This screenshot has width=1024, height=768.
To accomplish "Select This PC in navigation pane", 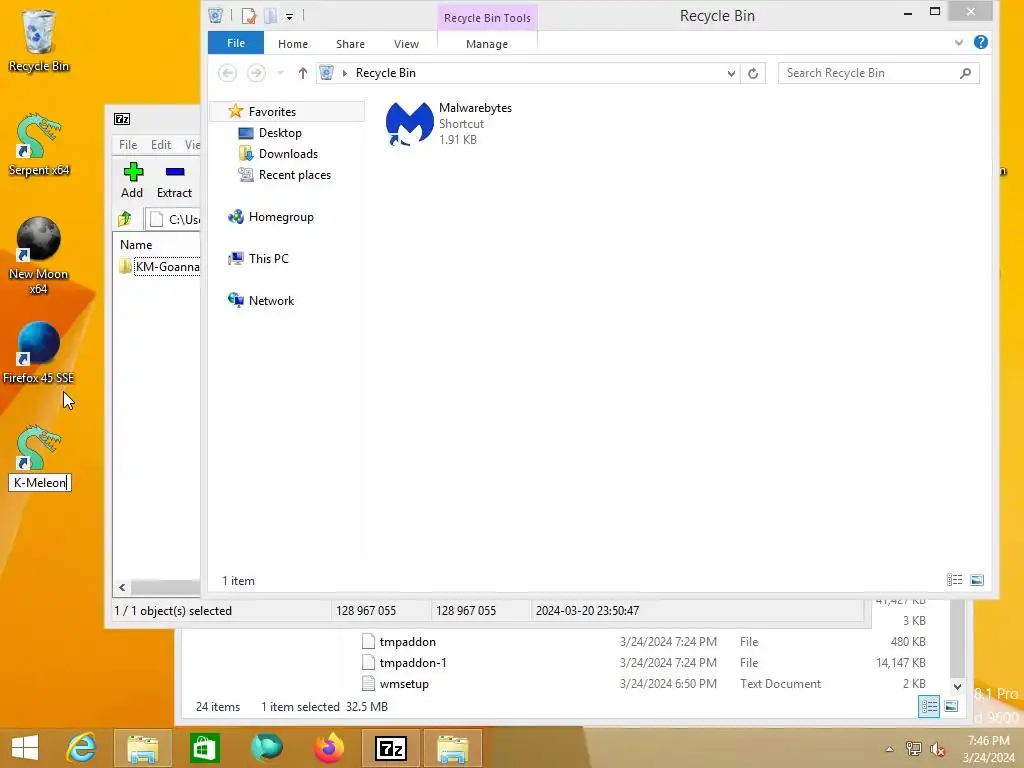I will (x=268, y=259).
